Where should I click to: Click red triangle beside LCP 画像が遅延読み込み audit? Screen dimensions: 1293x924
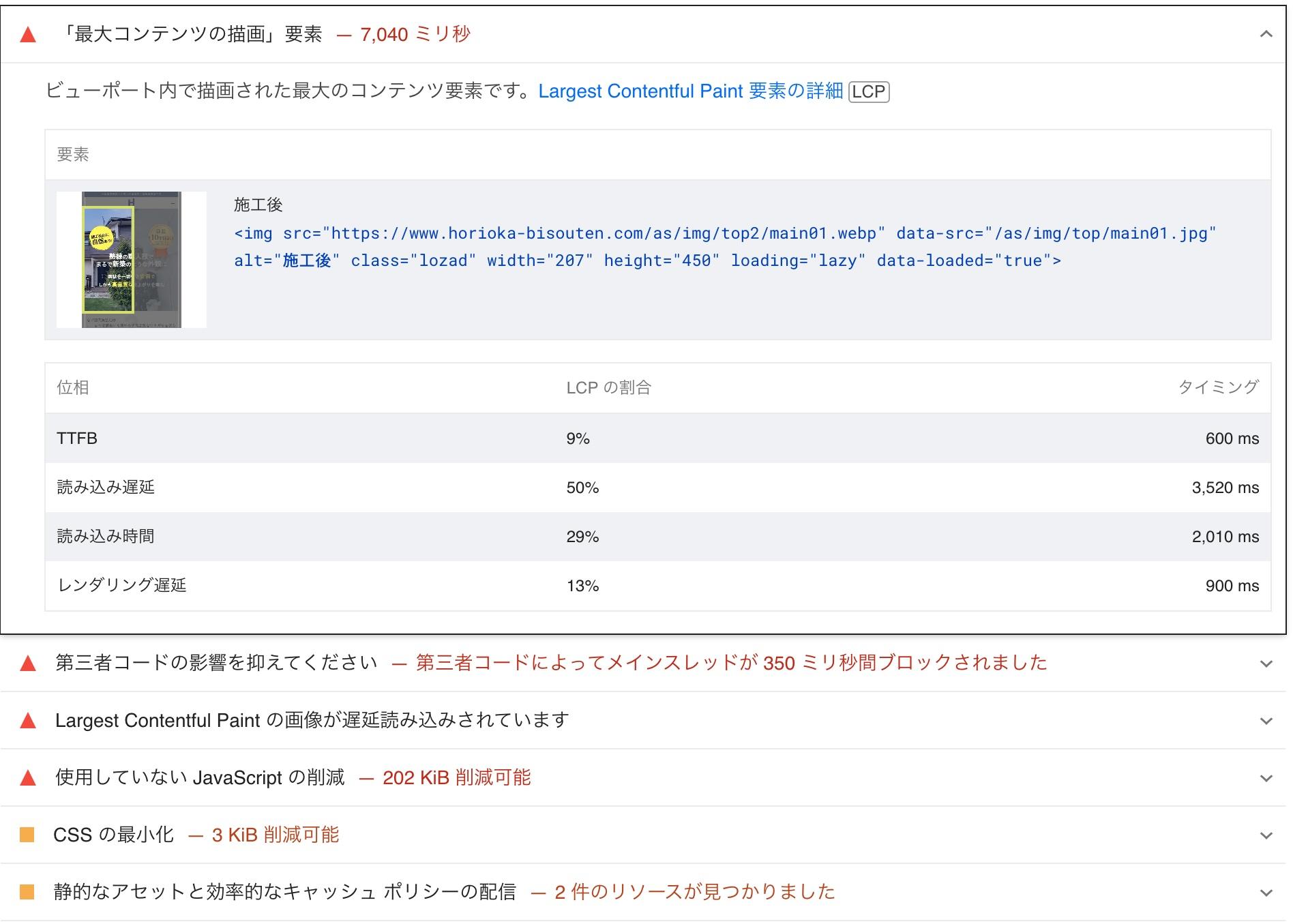pos(28,720)
